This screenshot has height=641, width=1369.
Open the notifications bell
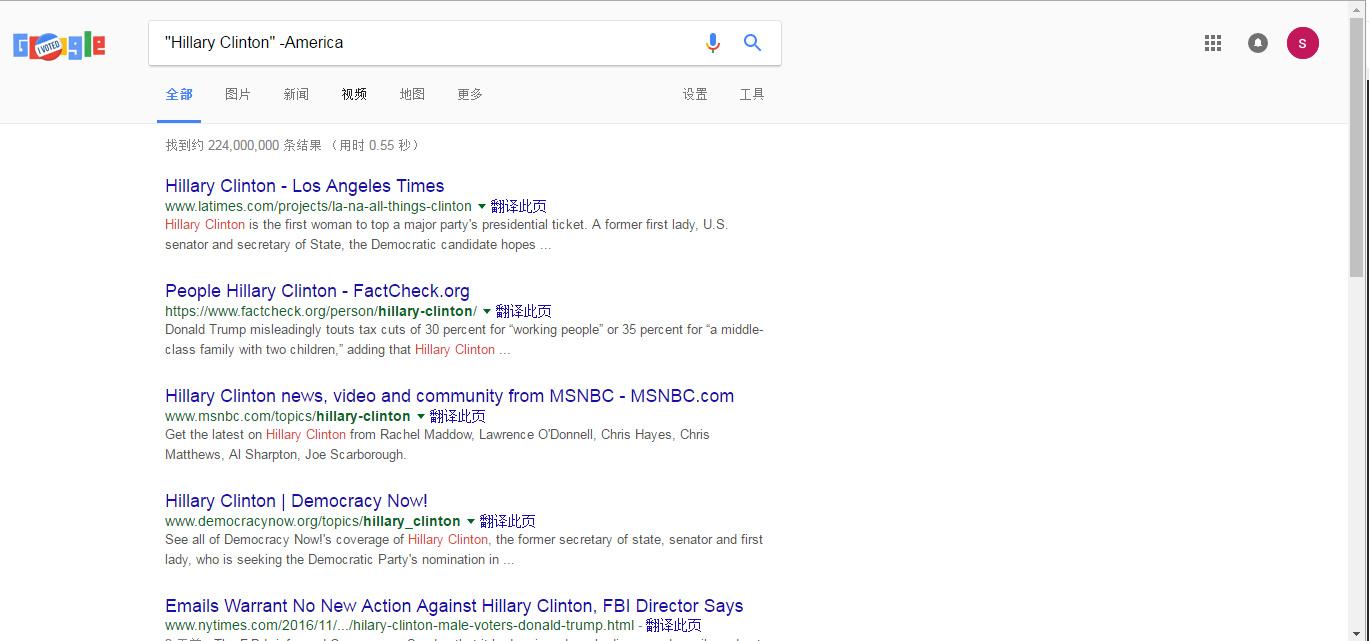pos(1258,43)
